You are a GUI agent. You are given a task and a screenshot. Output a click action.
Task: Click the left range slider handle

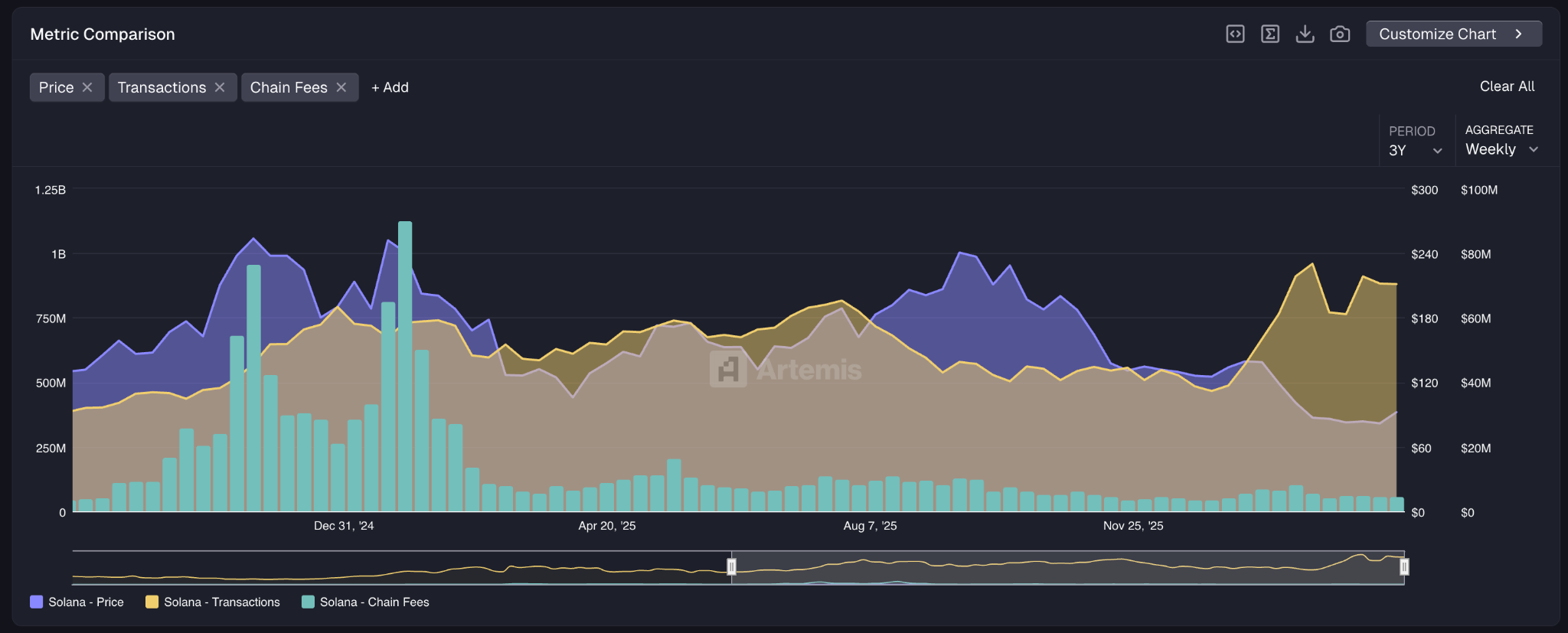[731, 566]
